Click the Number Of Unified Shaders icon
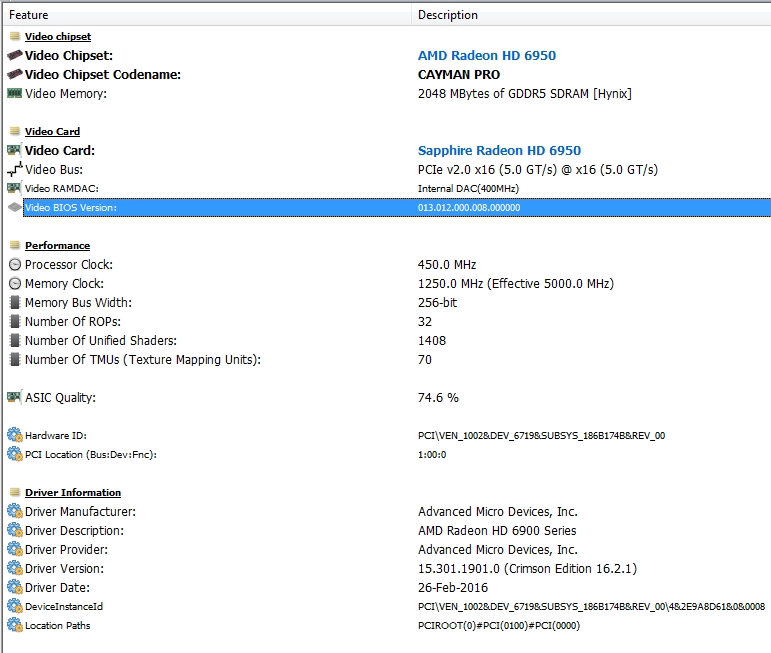 [15, 340]
